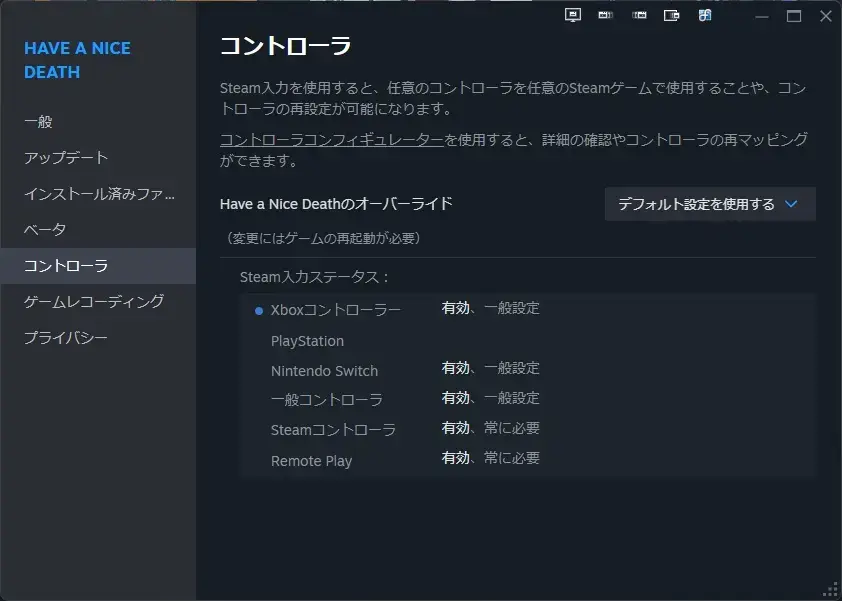Click the Nintendo Switch row label
The width and height of the screenshot is (842, 601).
(324, 371)
